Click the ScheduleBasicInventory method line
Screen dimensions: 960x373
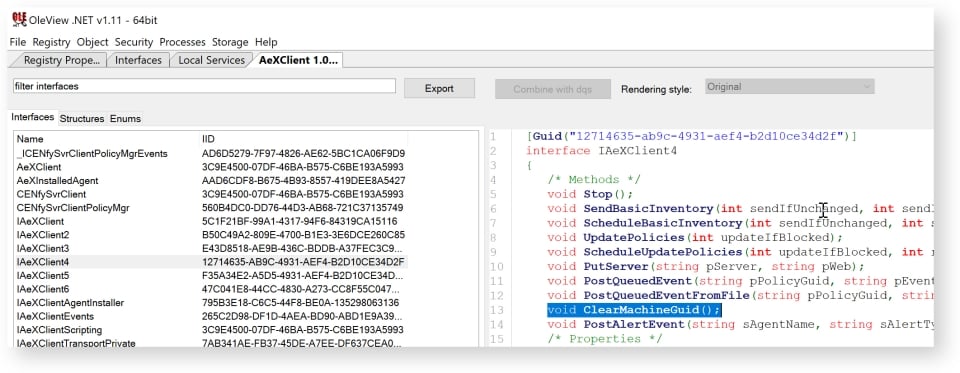click(740, 223)
